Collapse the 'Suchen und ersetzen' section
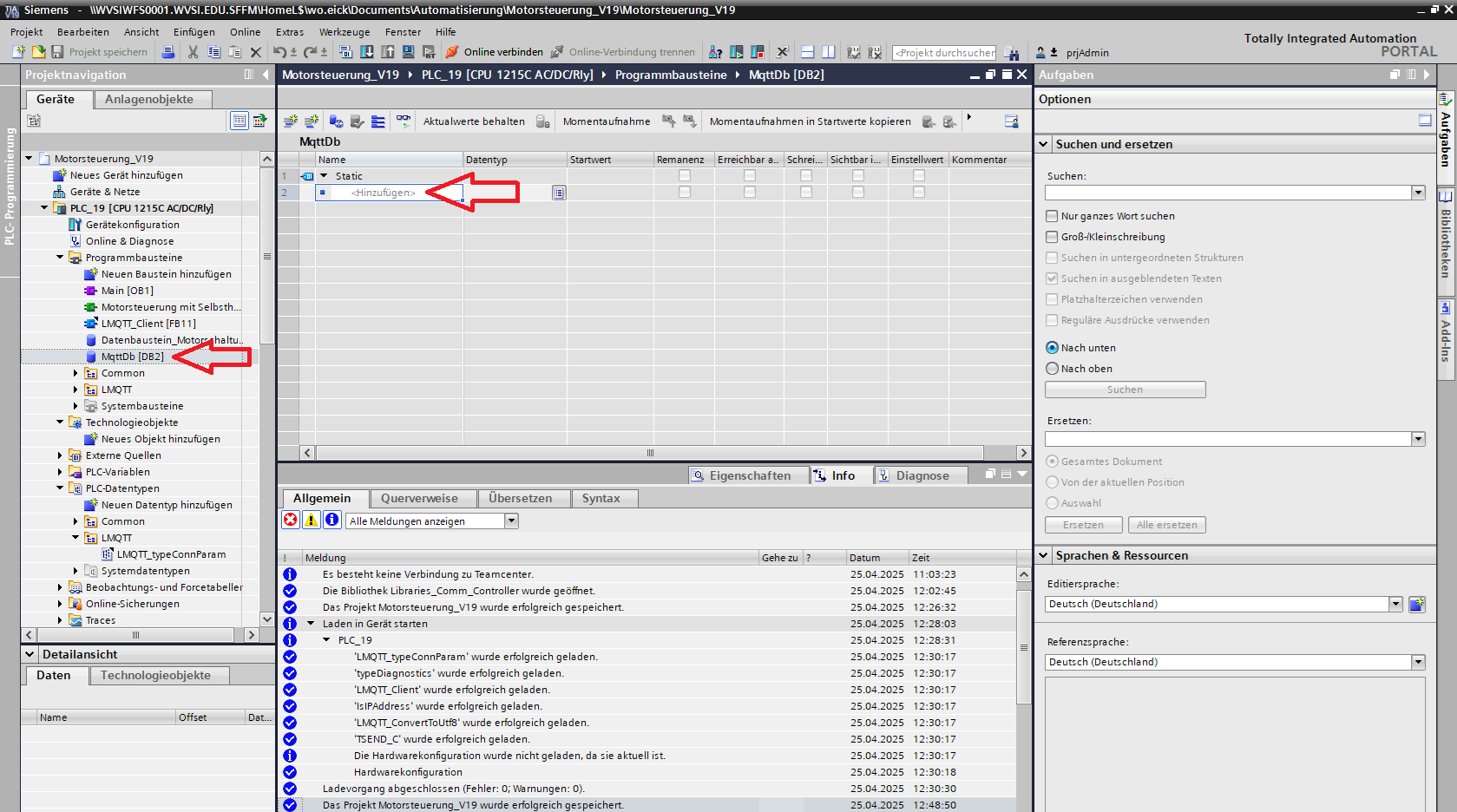Image resolution: width=1457 pixels, height=812 pixels. coord(1044,144)
